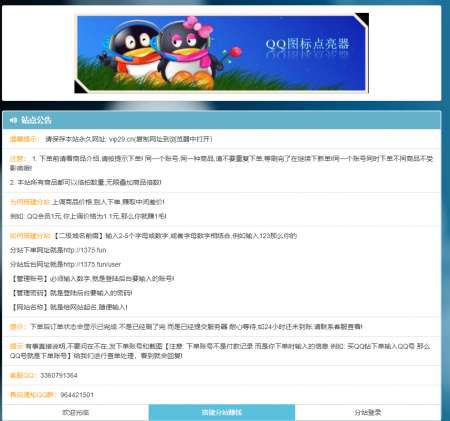Click the QQ图标点亮器 banner title text

pos(307,44)
